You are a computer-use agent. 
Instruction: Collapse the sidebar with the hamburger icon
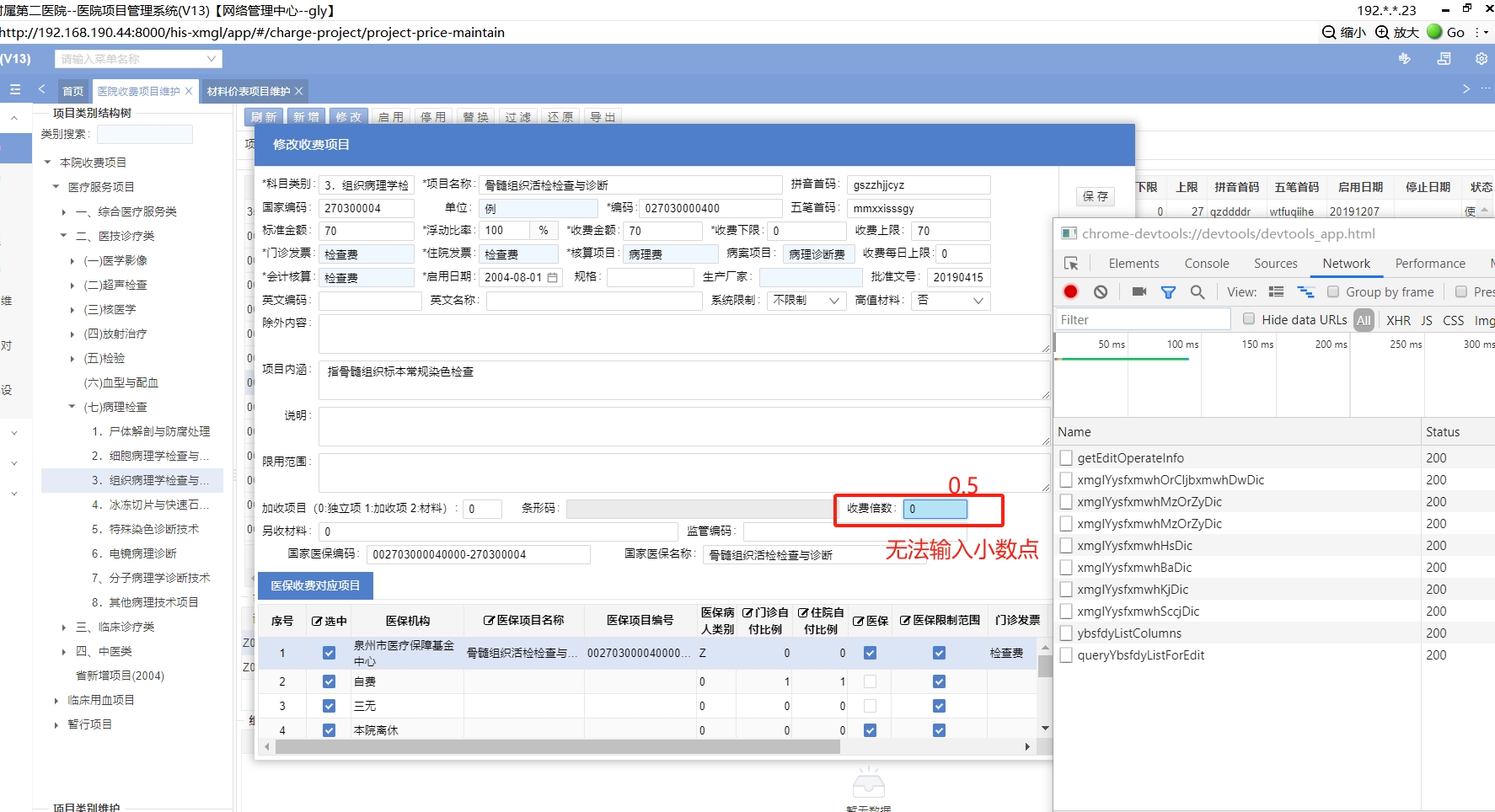(15, 89)
